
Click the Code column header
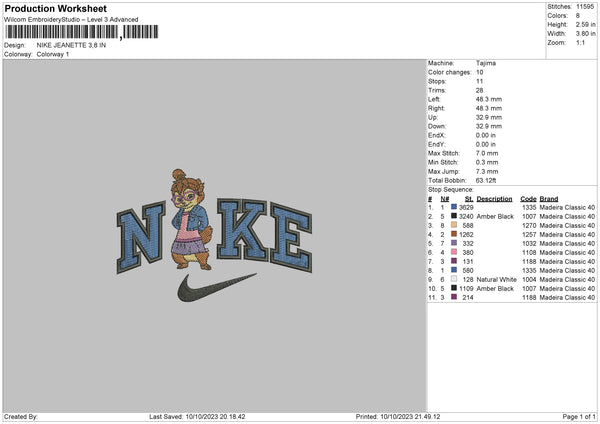pos(528,199)
